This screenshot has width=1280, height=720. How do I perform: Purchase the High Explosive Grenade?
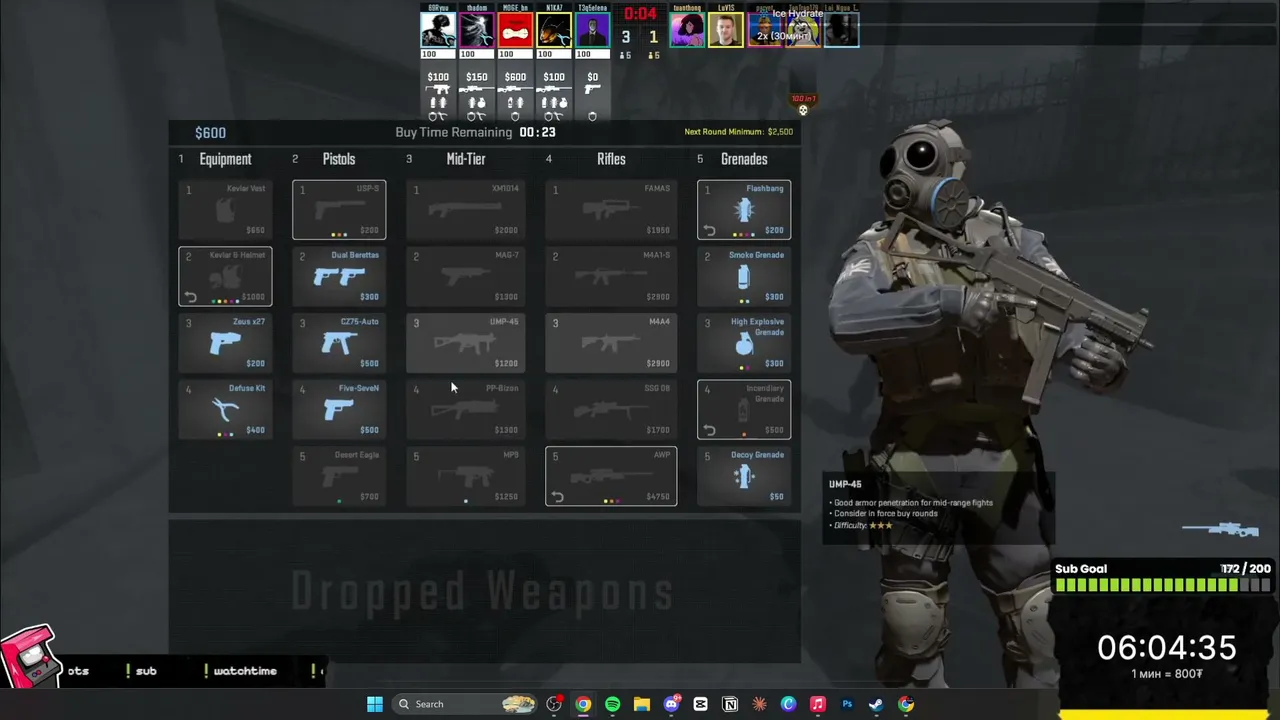(x=744, y=343)
